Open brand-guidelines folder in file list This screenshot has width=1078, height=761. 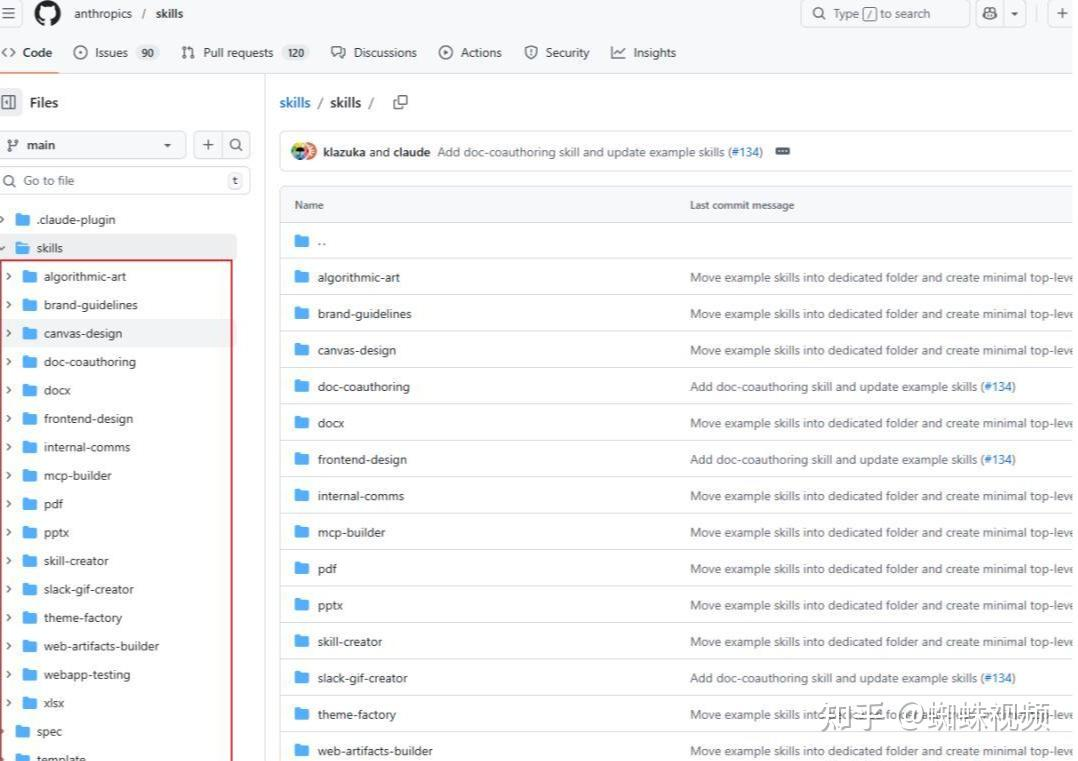tap(364, 313)
